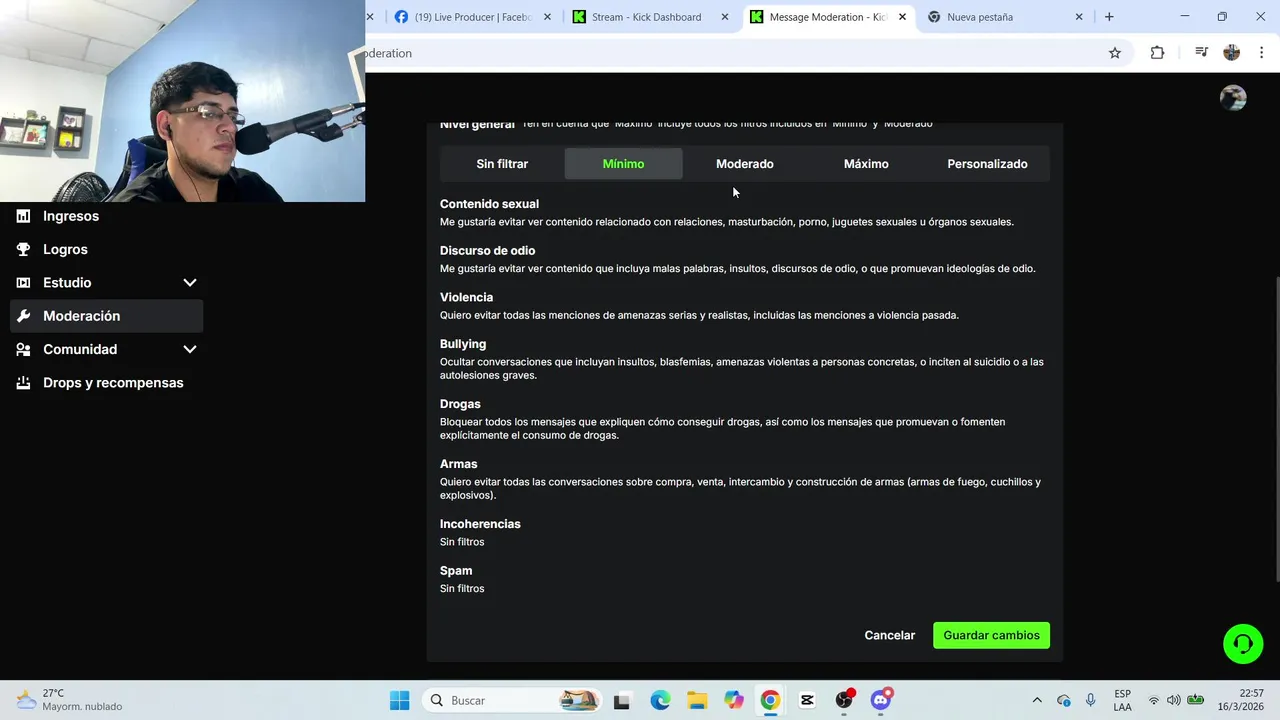Close the Live Producer Facebook tab
The width and height of the screenshot is (1280, 720).
tap(547, 17)
